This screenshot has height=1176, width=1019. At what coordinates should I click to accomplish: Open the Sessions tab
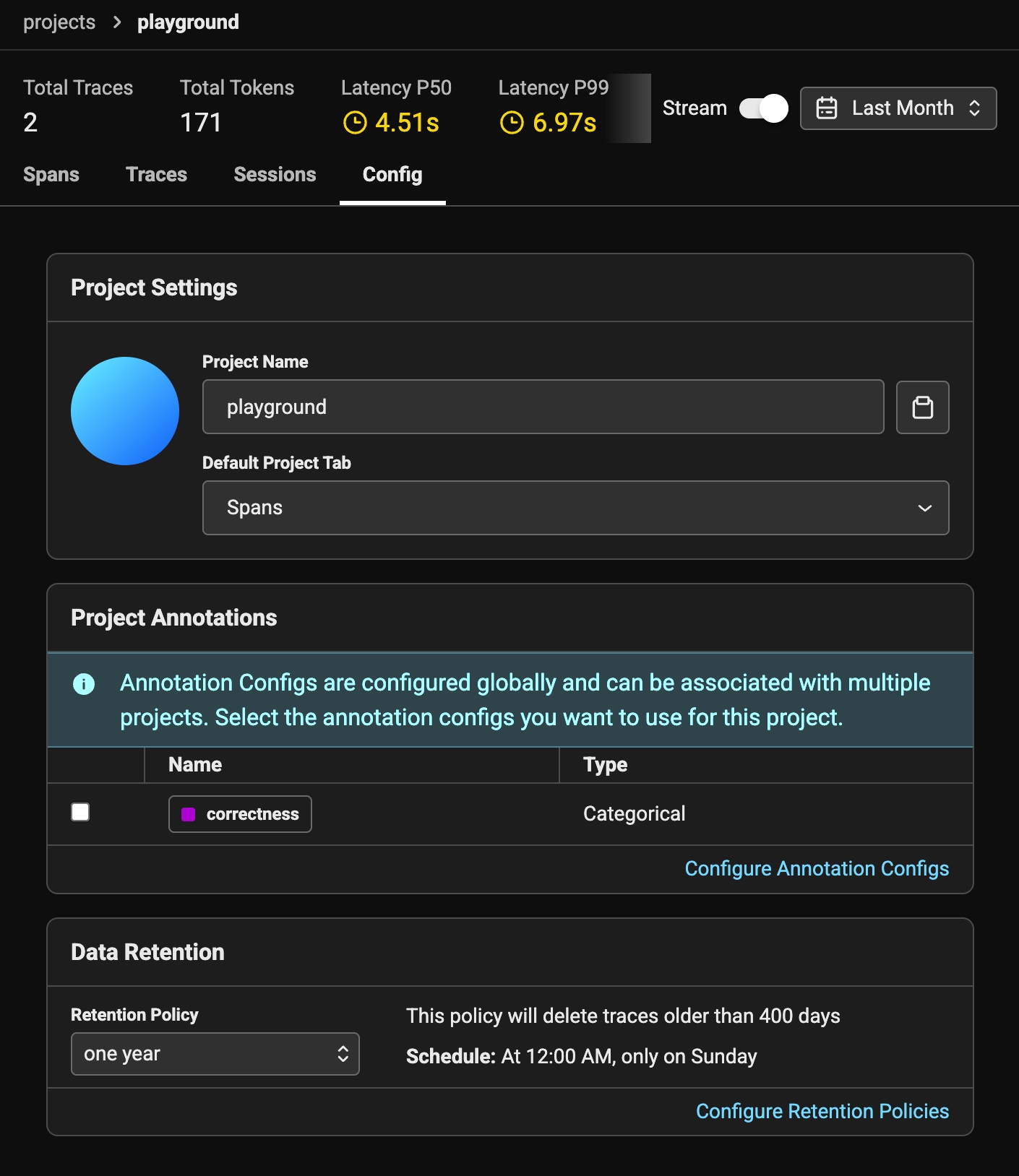pyautogui.click(x=275, y=175)
